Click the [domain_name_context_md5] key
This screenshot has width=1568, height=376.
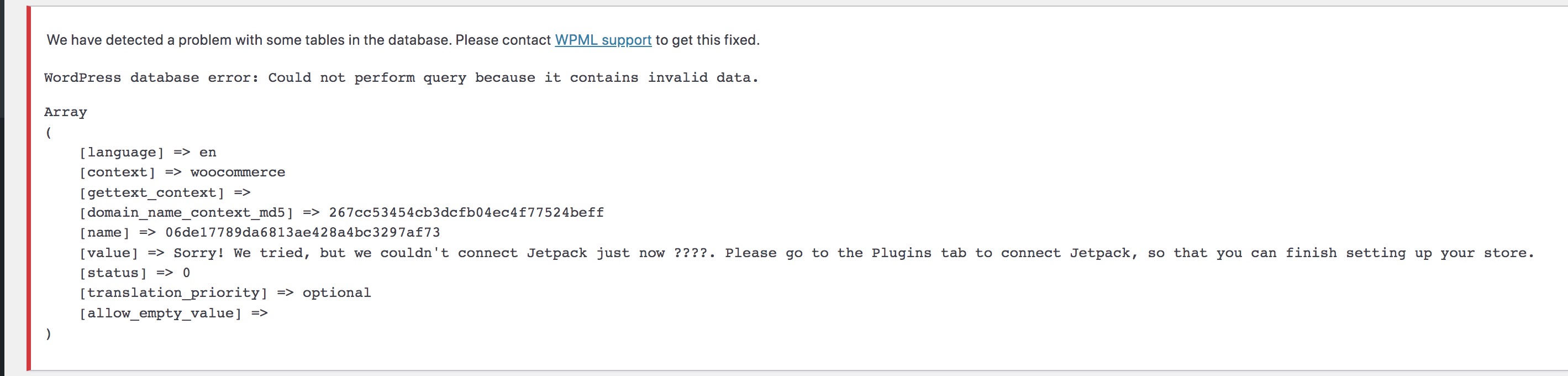pyautogui.click(x=186, y=213)
